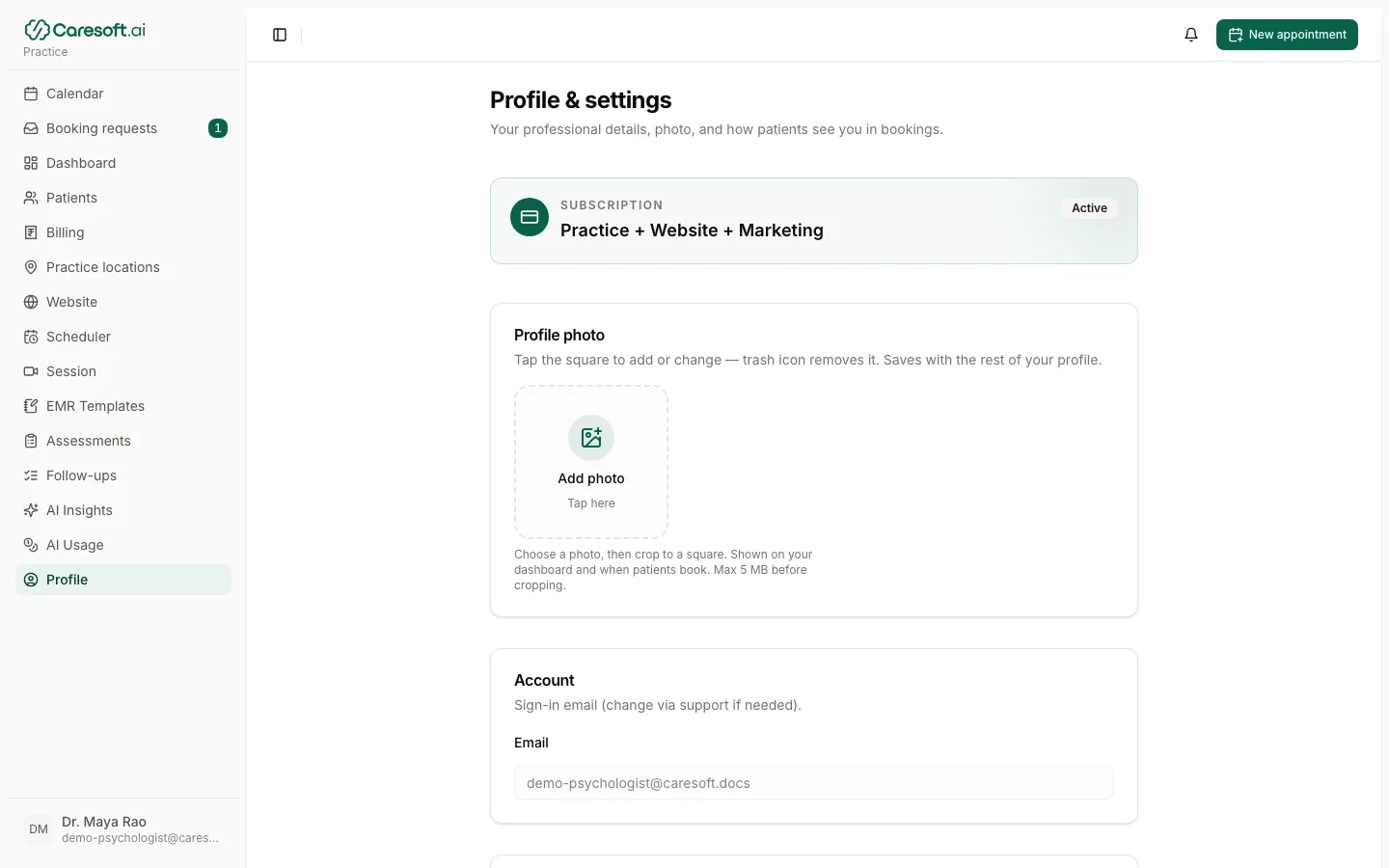The height and width of the screenshot is (868, 1389).
Task: Open Dr. Maya Rao account menu
Action: tap(123, 829)
